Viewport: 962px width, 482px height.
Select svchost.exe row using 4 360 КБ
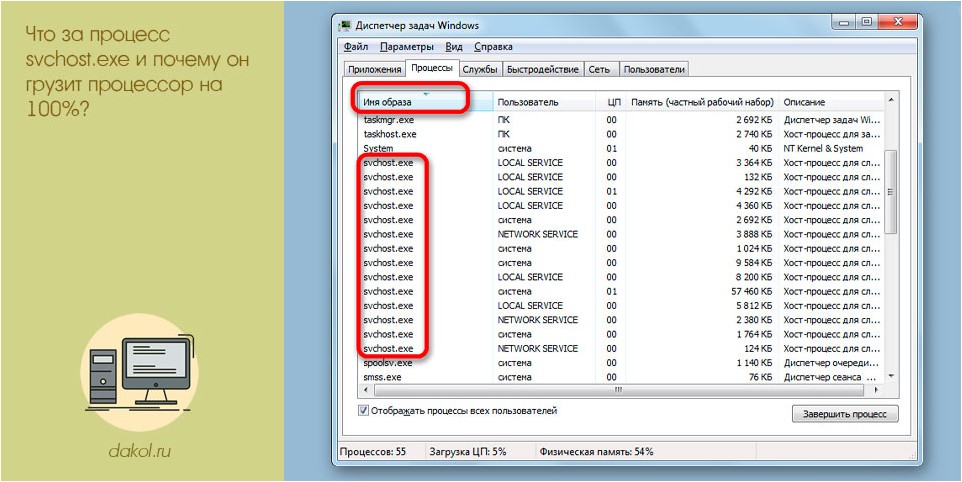click(621, 205)
